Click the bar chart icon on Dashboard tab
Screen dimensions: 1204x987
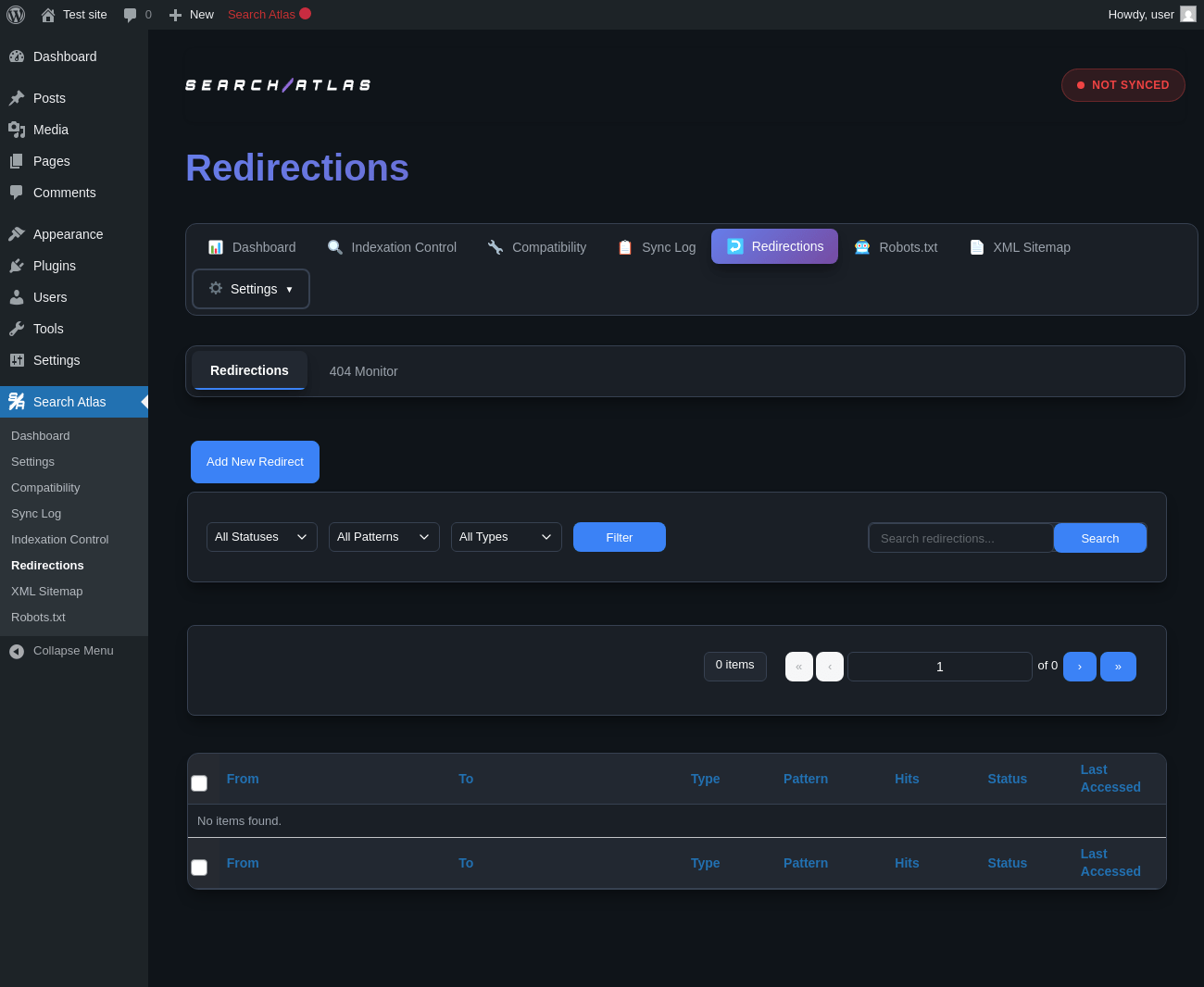coord(216,247)
